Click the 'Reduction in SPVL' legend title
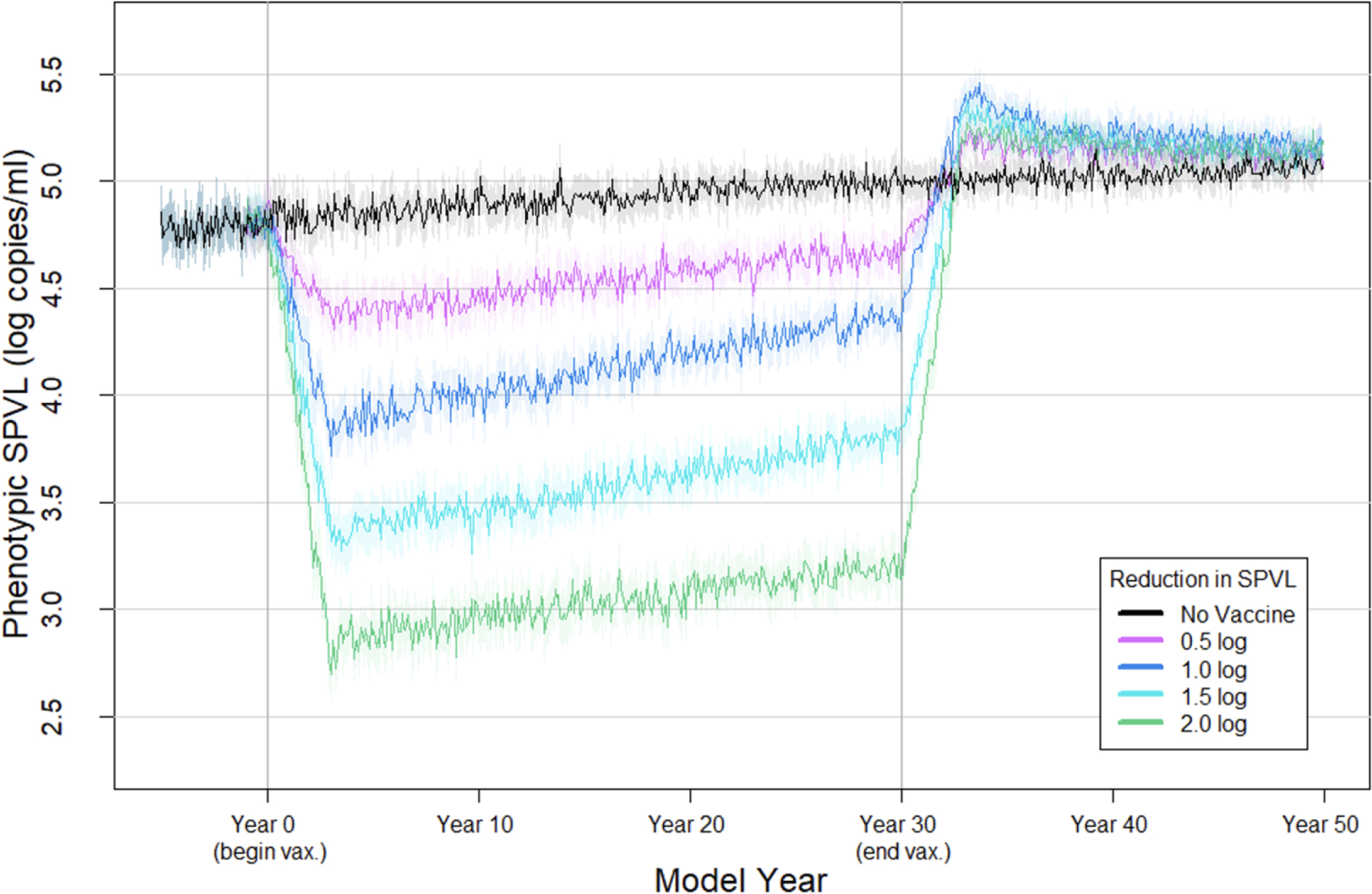 (1202, 579)
